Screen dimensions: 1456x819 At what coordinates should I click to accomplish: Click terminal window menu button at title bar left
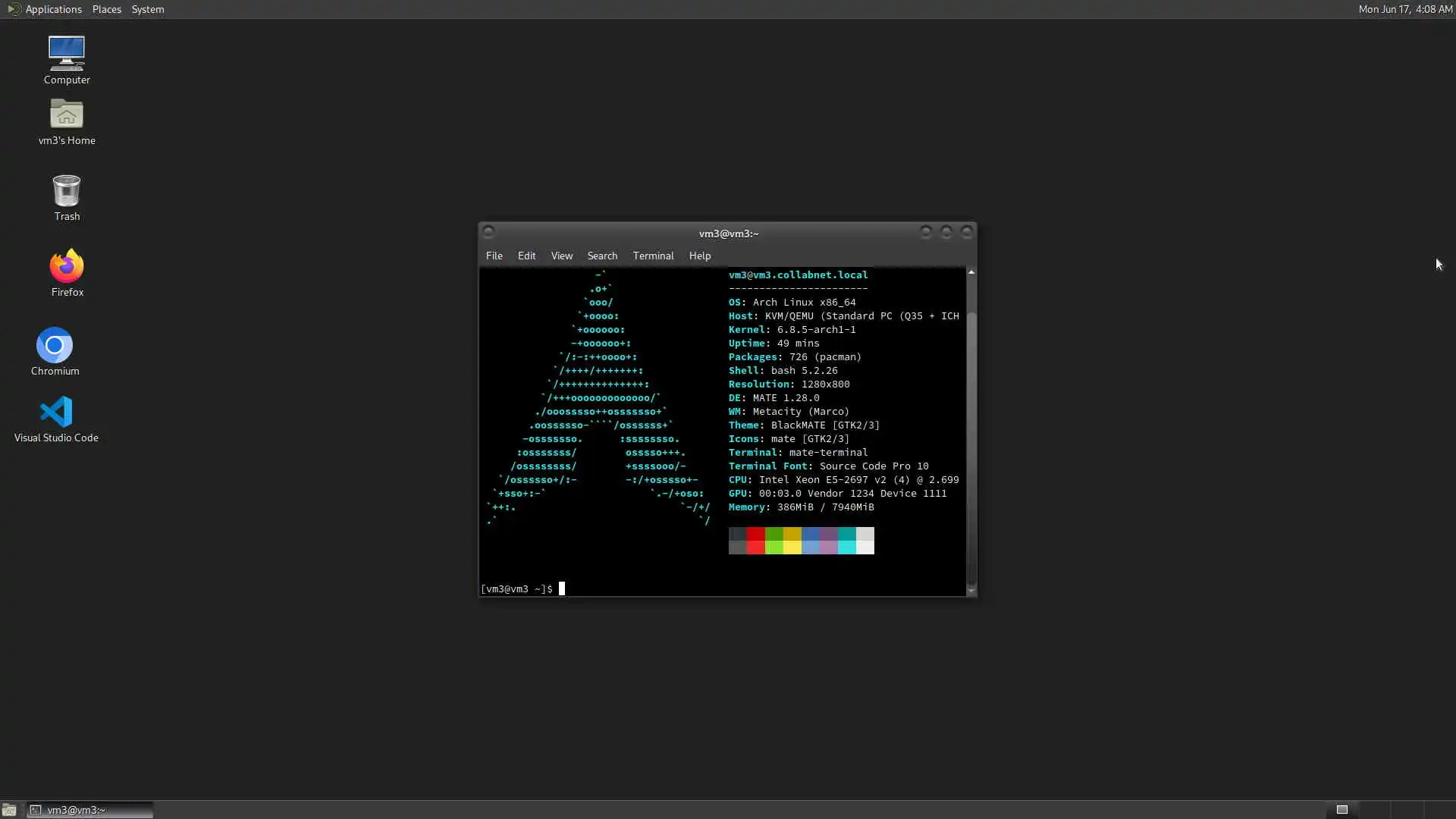point(488,232)
